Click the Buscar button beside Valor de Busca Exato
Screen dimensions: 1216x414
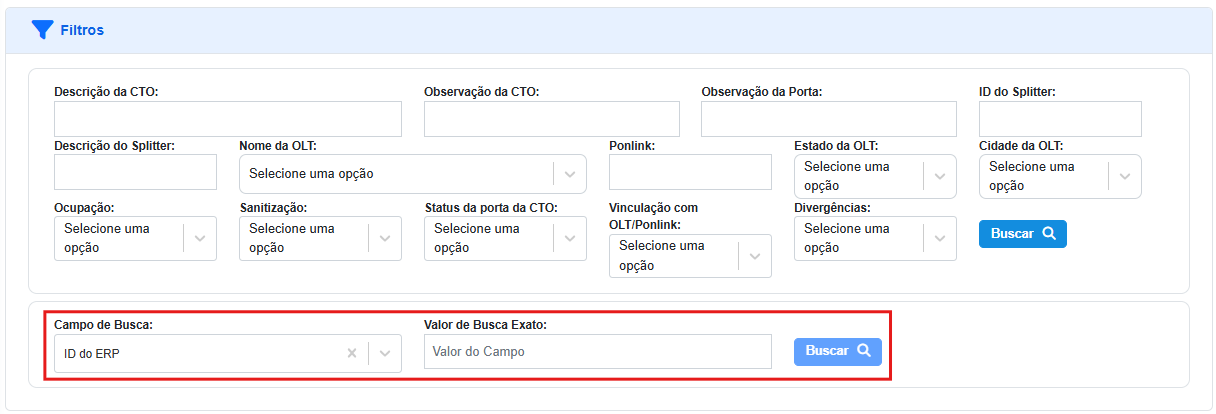[837, 352]
